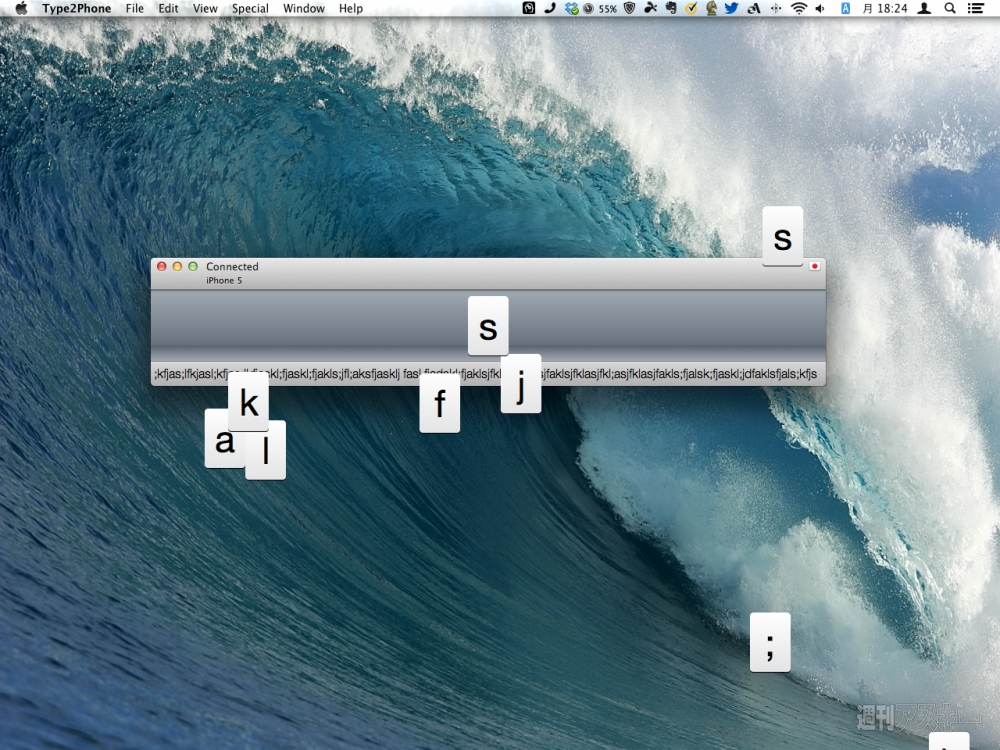Open the Dropbox menu bar icon
Viewport: 1000px width, 750px height.
[571, 8]
